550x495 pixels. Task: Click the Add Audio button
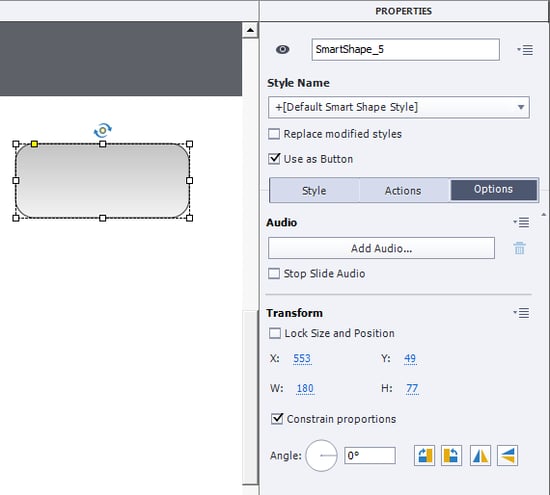381,248
